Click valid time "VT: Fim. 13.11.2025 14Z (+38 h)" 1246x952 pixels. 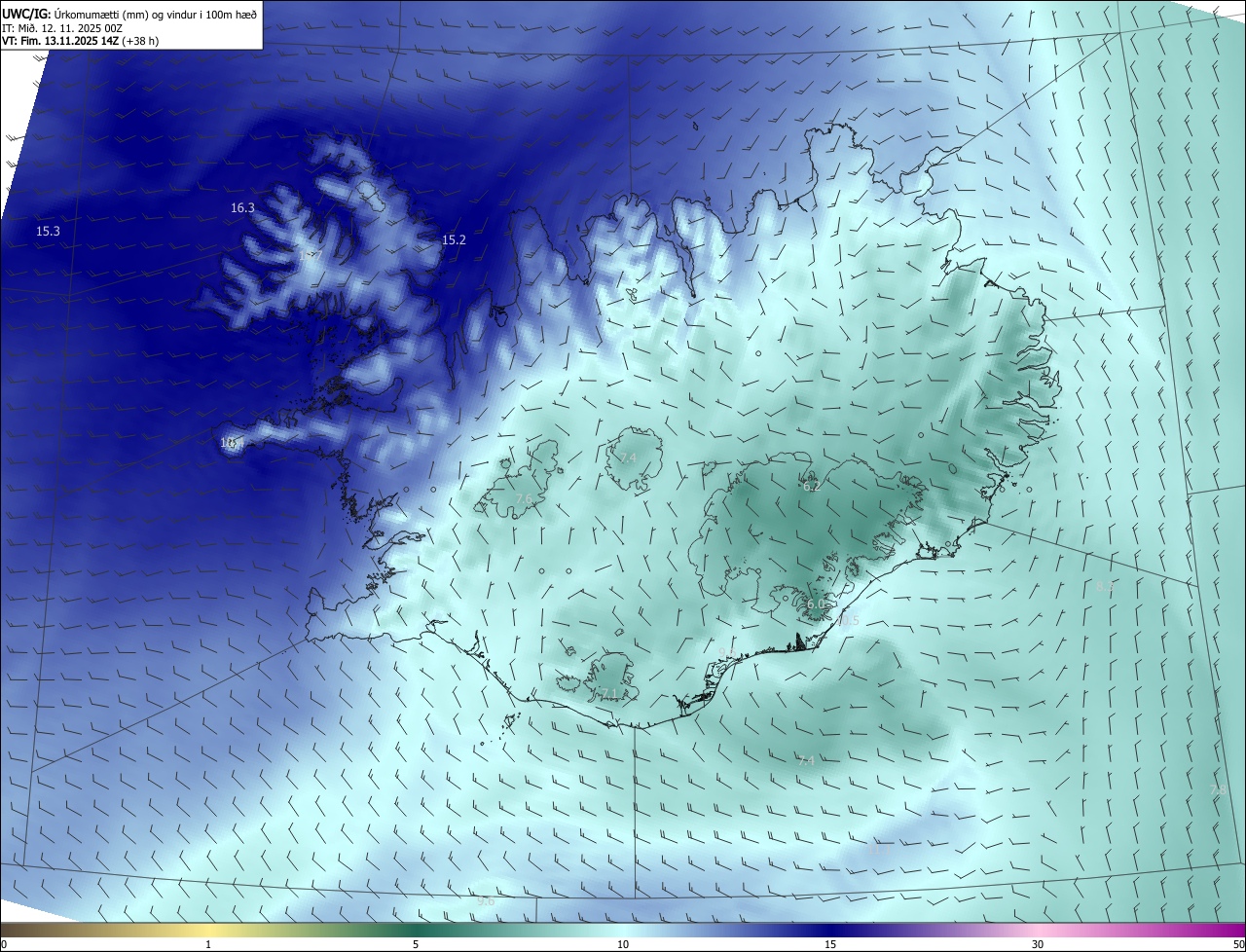click(81, 41)
